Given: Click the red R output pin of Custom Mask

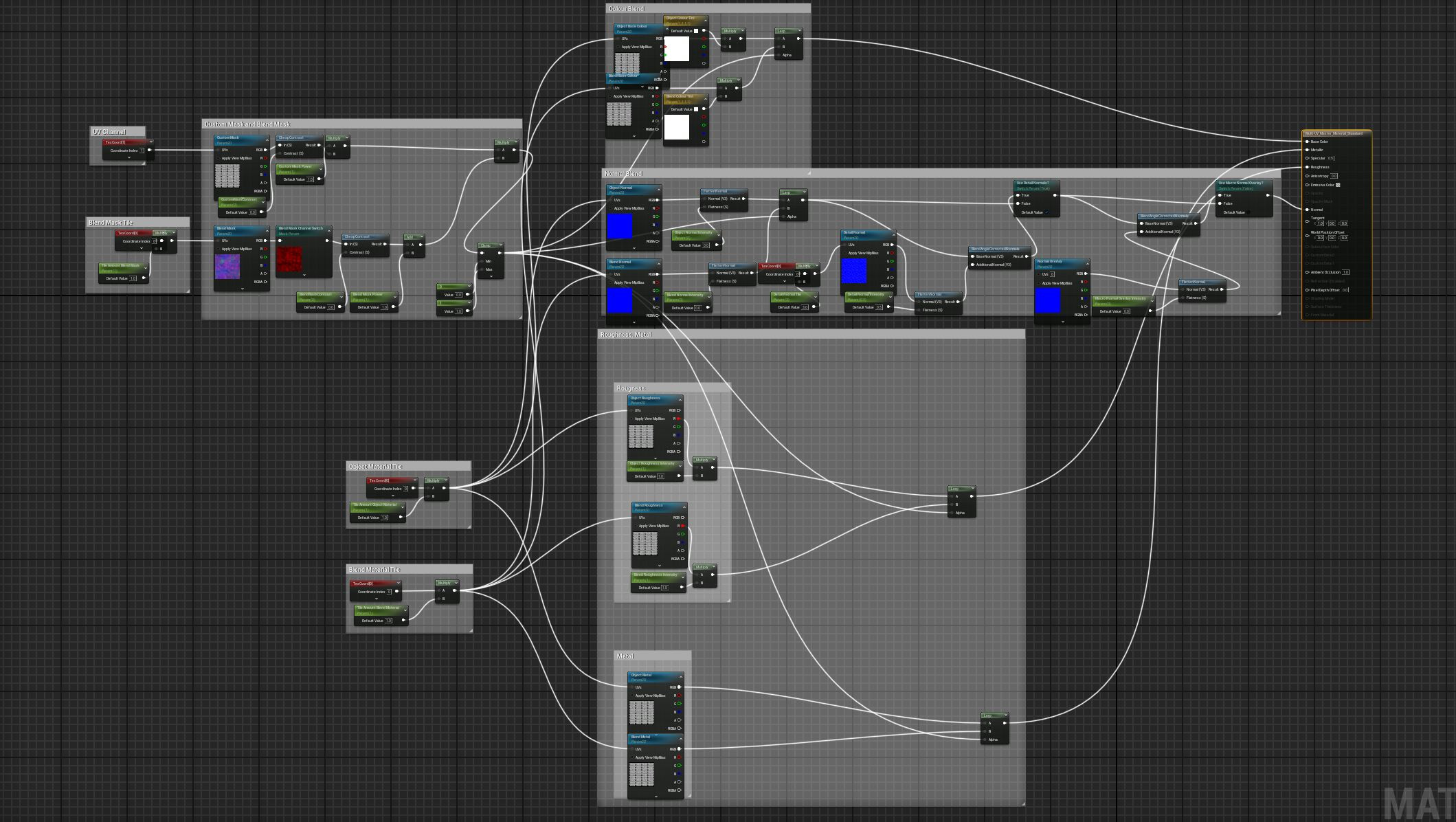Looking at the screenshot, I should (265, 158).
